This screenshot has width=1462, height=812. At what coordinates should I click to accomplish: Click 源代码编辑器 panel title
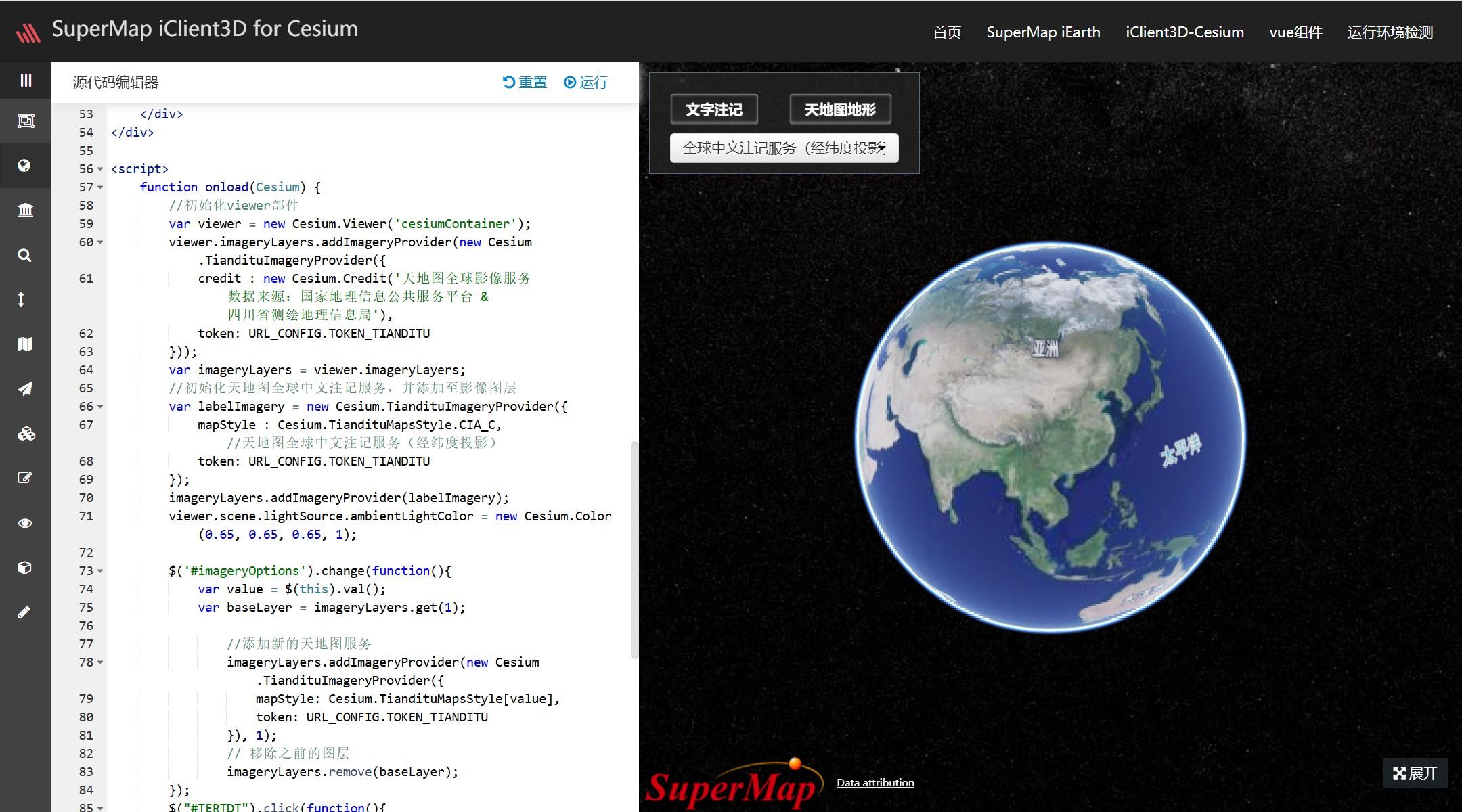tap(116, 83)
